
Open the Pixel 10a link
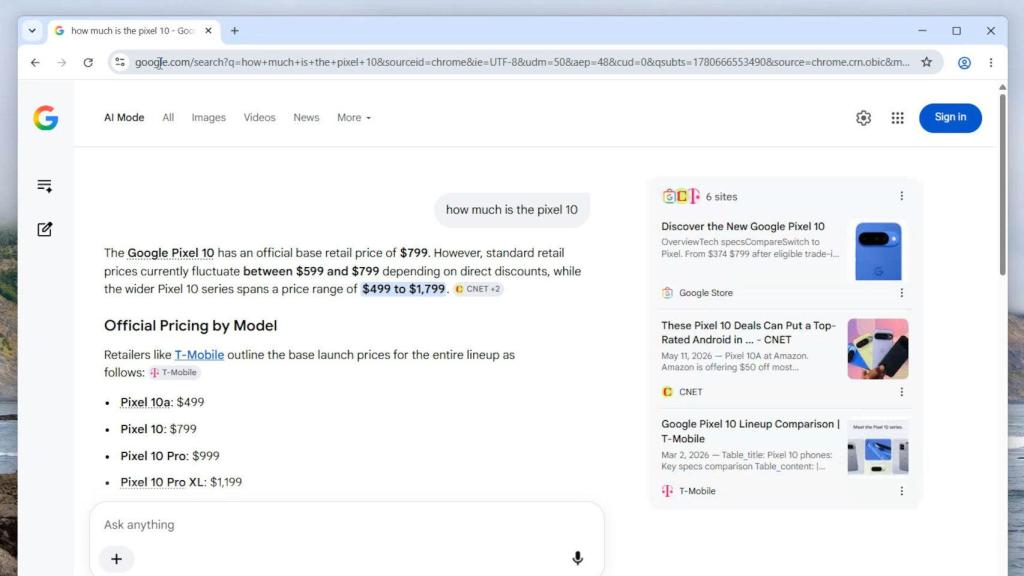click(145, 402)
